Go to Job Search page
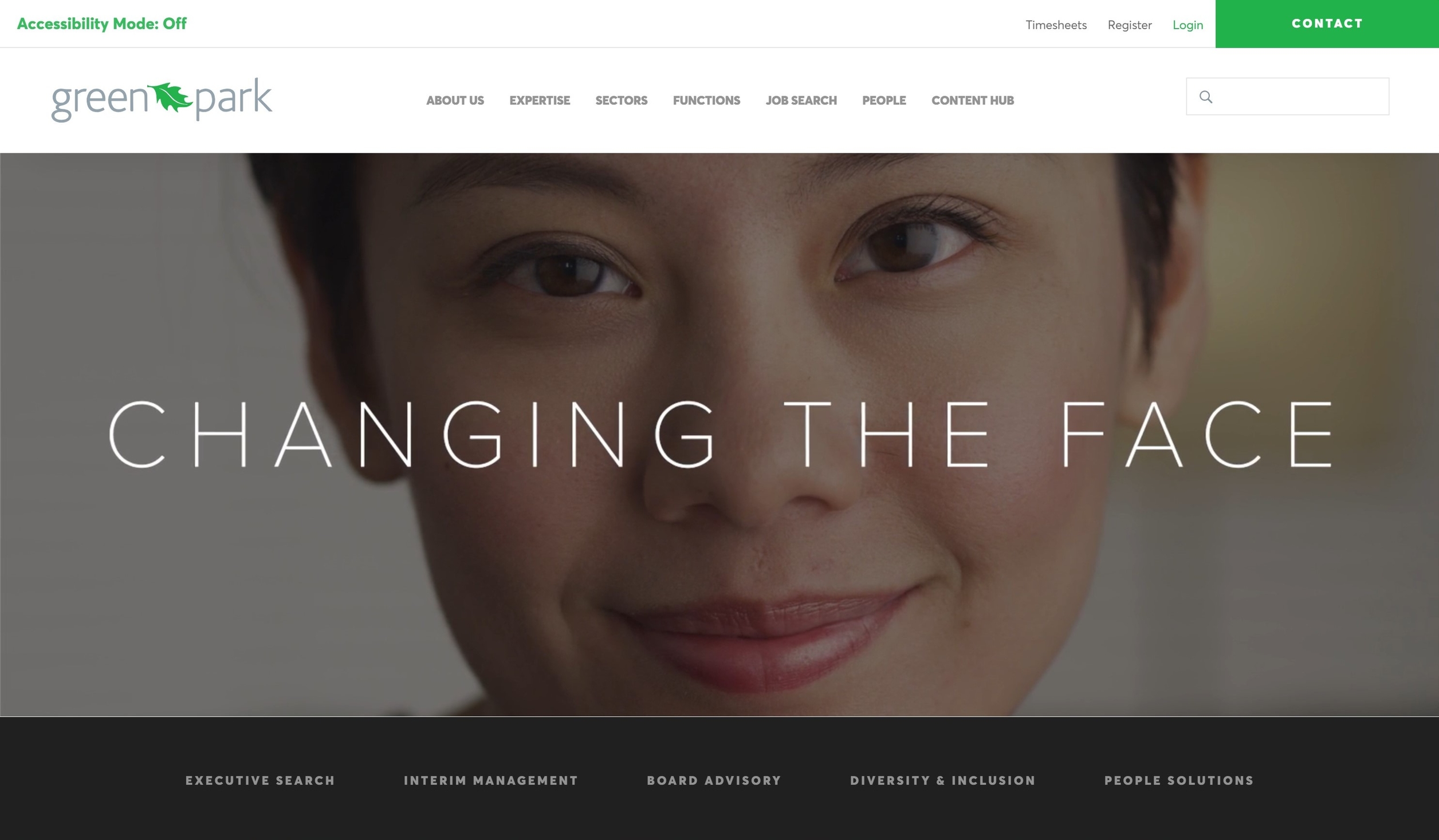 click(801, 100)
